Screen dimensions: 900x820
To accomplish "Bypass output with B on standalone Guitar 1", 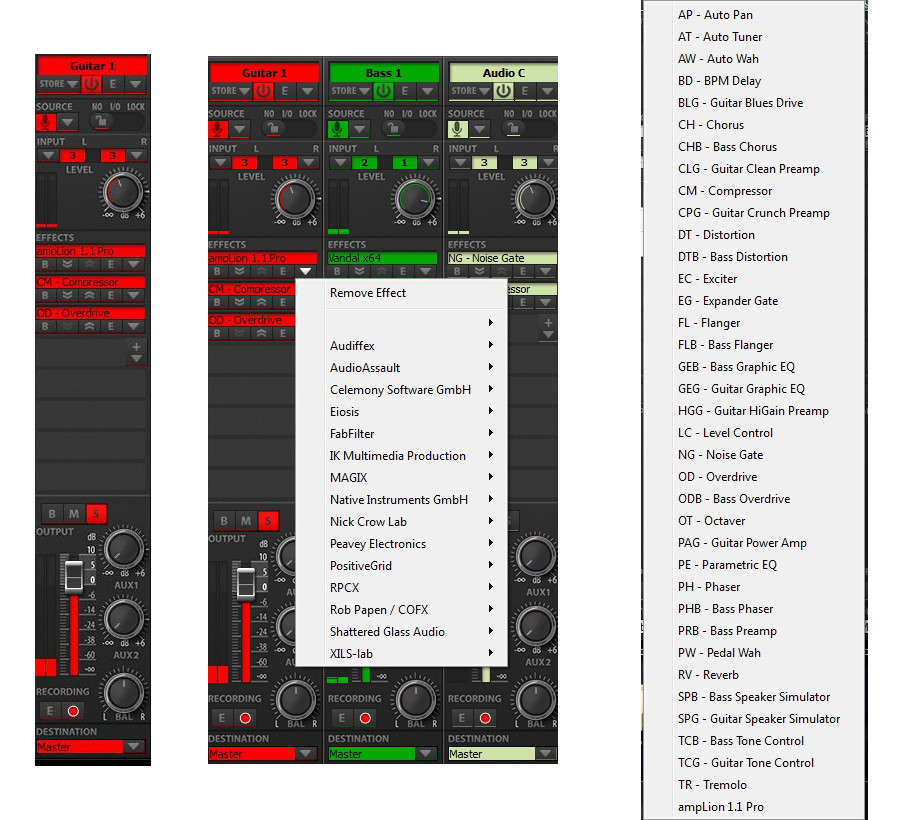I will 52,514.
